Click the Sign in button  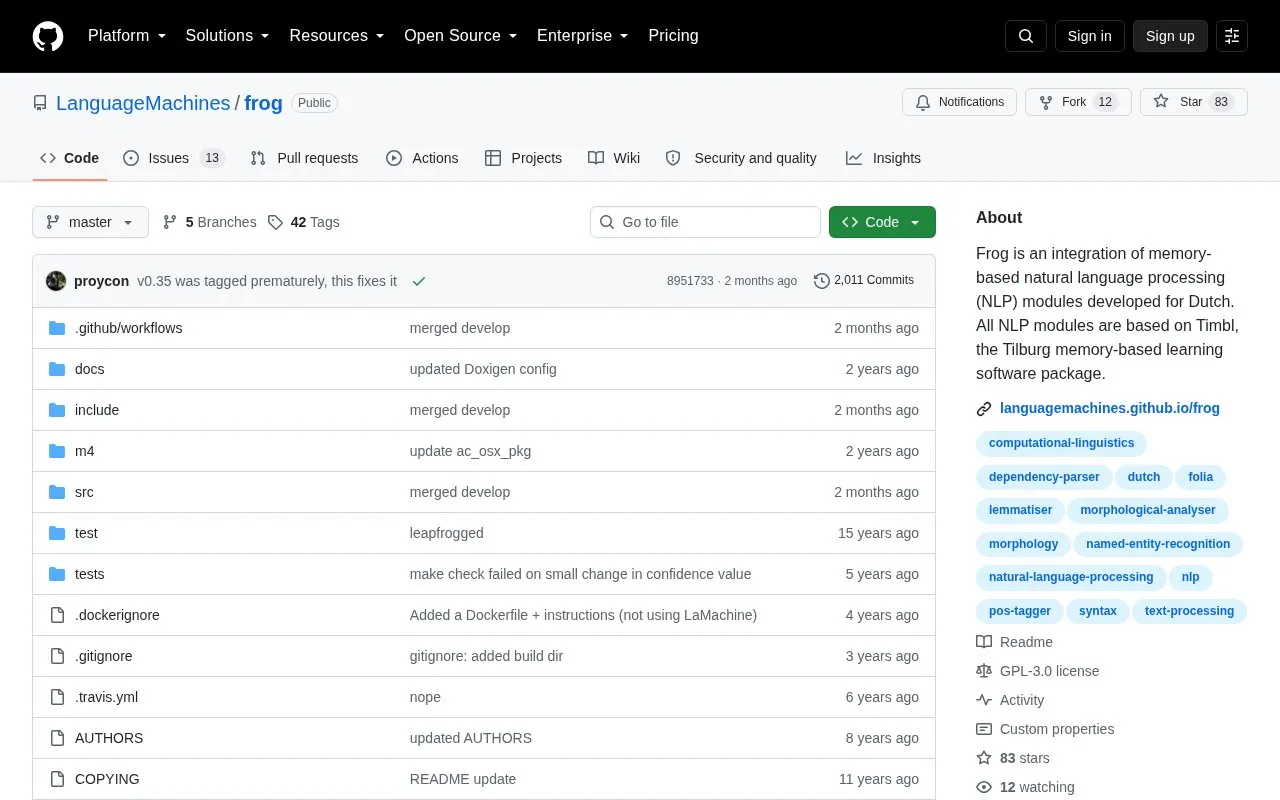coord(1089,36)
